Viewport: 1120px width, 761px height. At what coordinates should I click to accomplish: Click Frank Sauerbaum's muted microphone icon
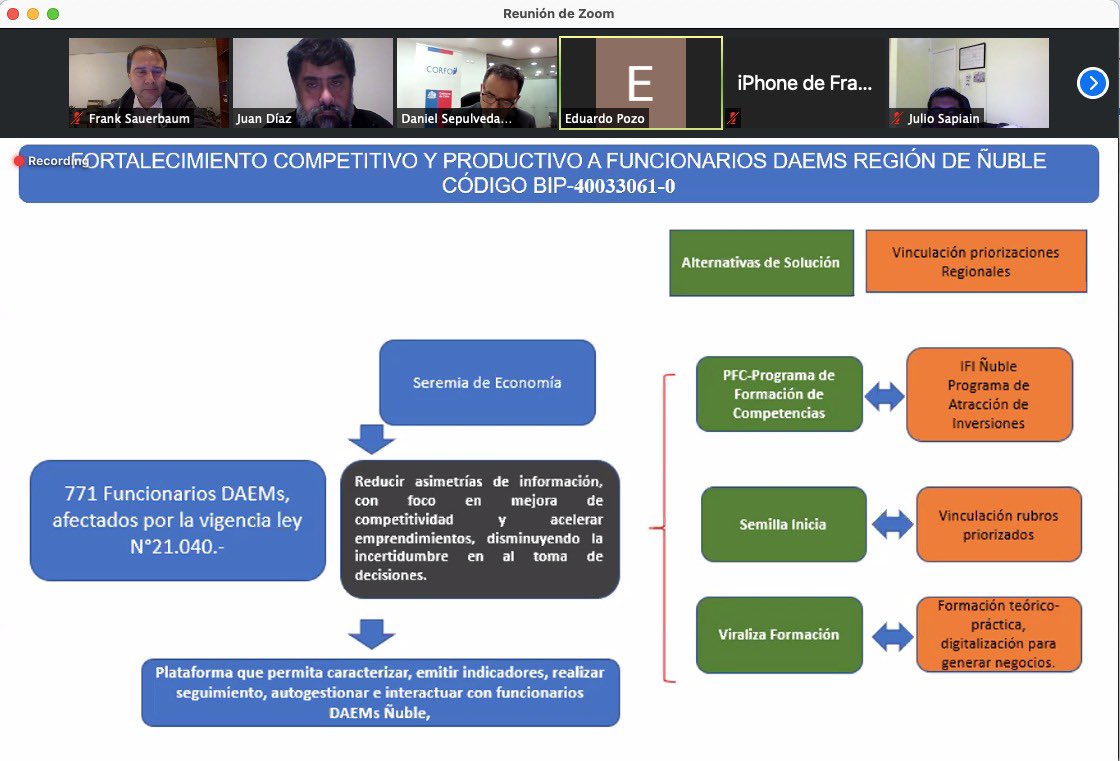77,119
